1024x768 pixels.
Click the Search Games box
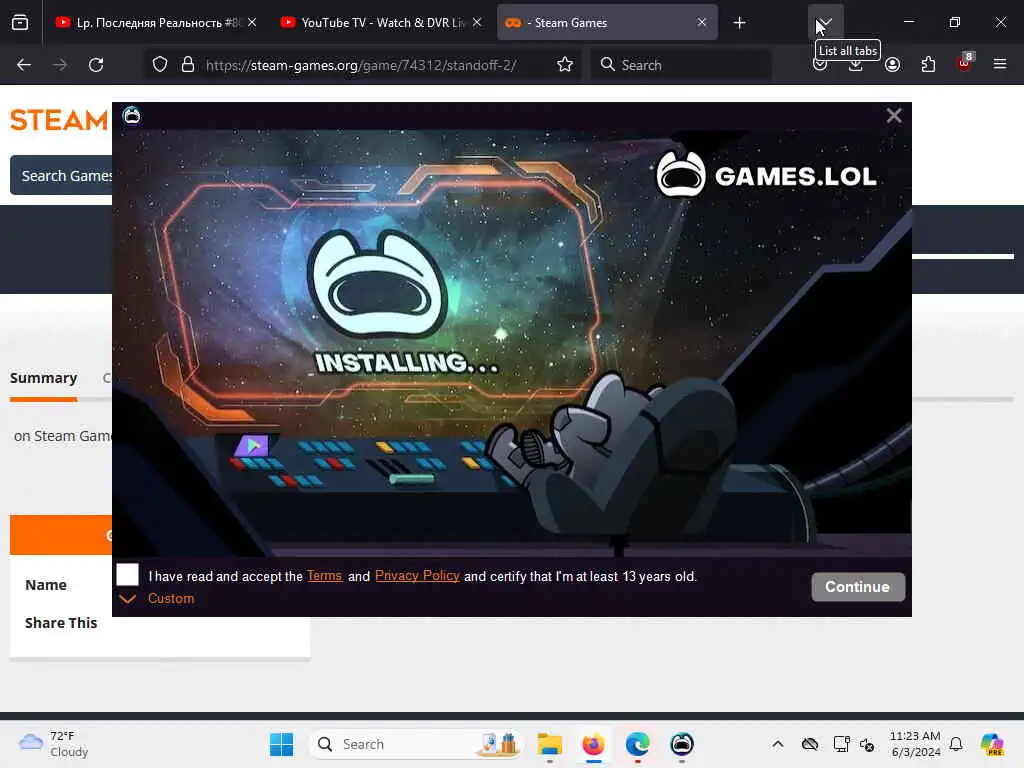(x=61, y=175)
